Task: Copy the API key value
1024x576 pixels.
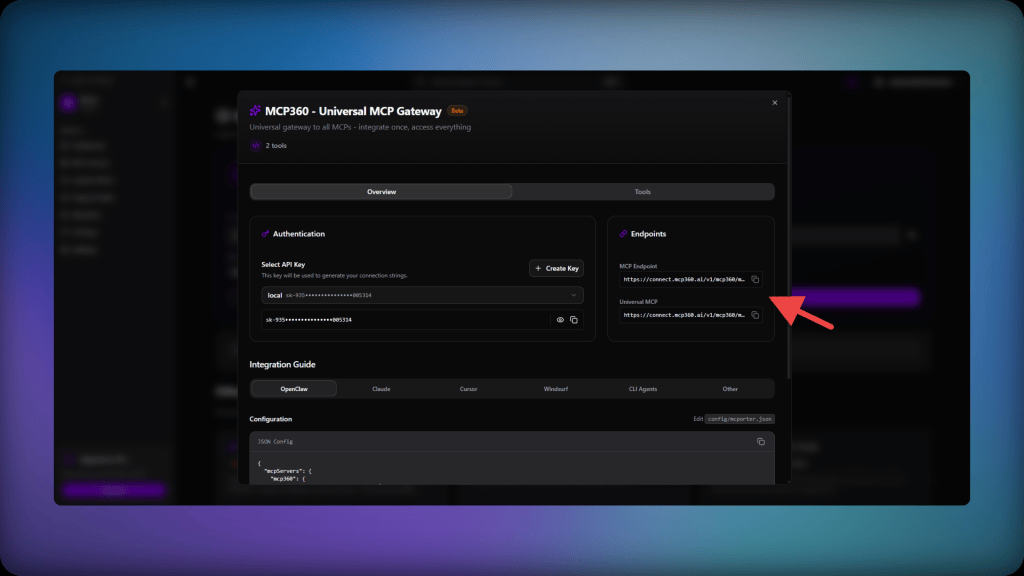Action: coord(573,320)
